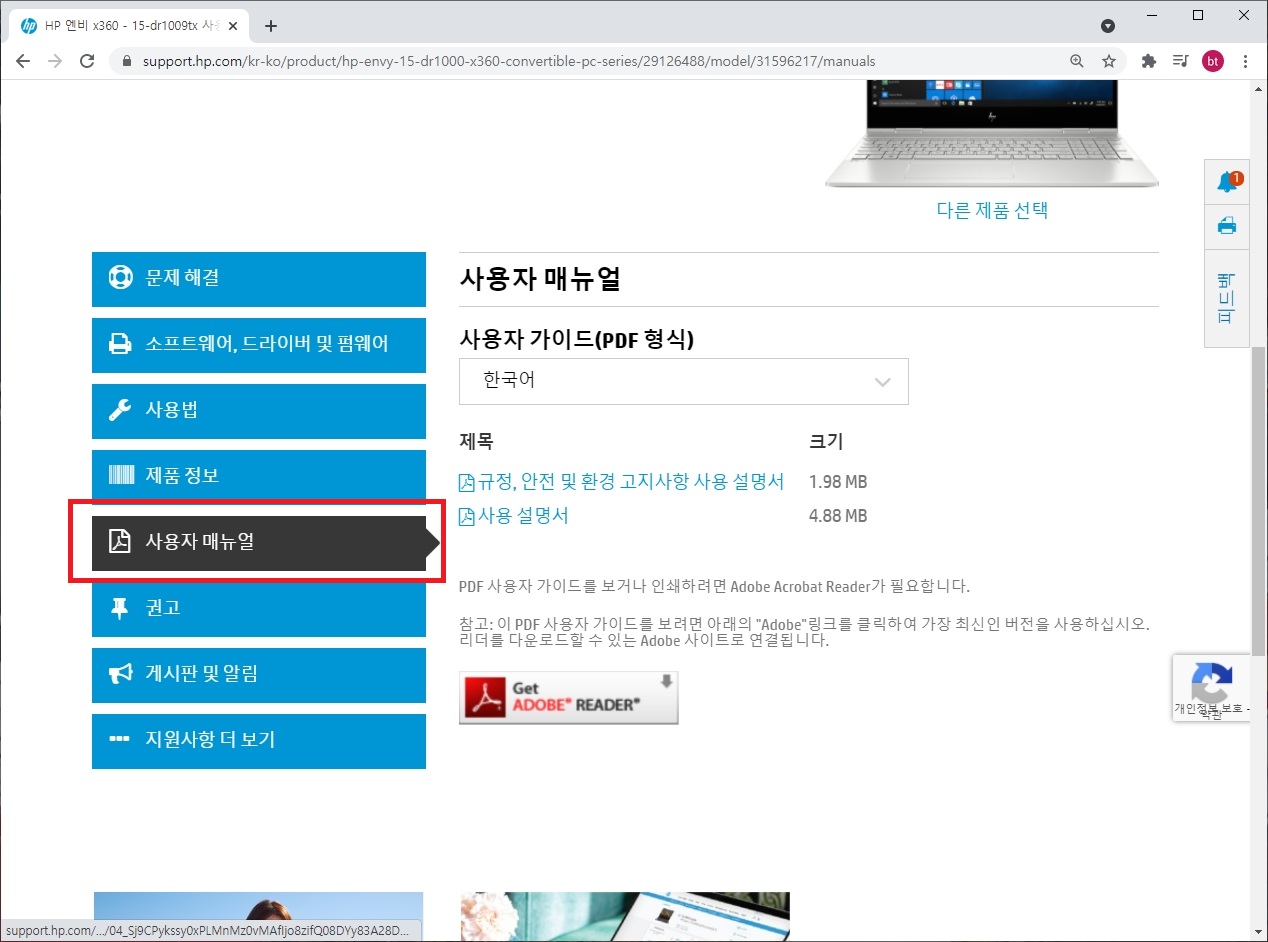Open the zoom magnifier icon in address bar

(1077, 61)
